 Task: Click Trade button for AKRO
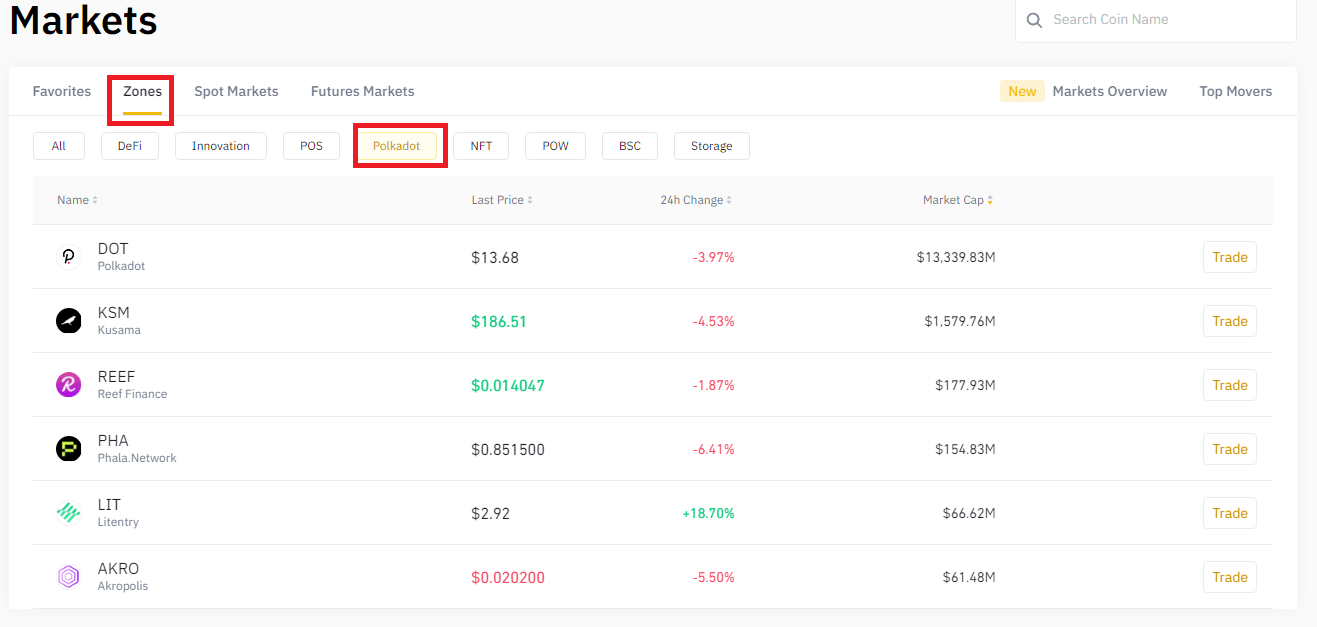[1230, 577]
